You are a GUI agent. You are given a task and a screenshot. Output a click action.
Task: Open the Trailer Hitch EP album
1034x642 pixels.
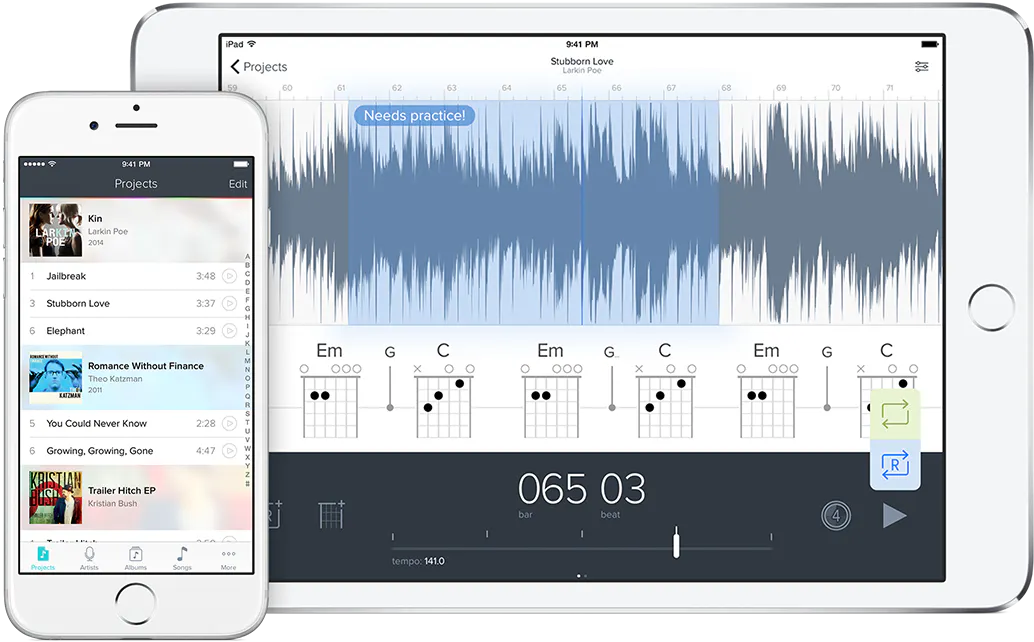[x=137, y=497]
